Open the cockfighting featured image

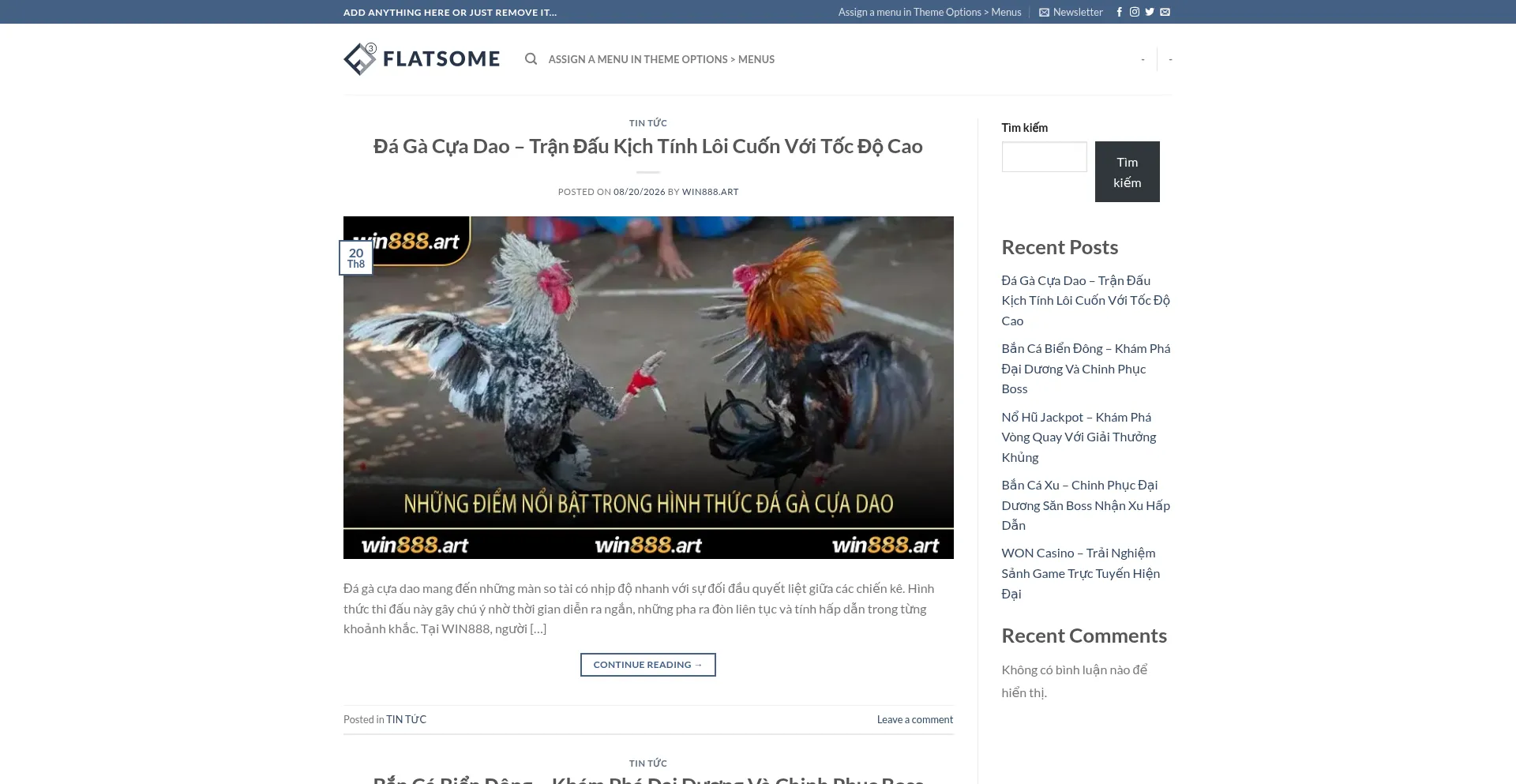click(648, 388)
